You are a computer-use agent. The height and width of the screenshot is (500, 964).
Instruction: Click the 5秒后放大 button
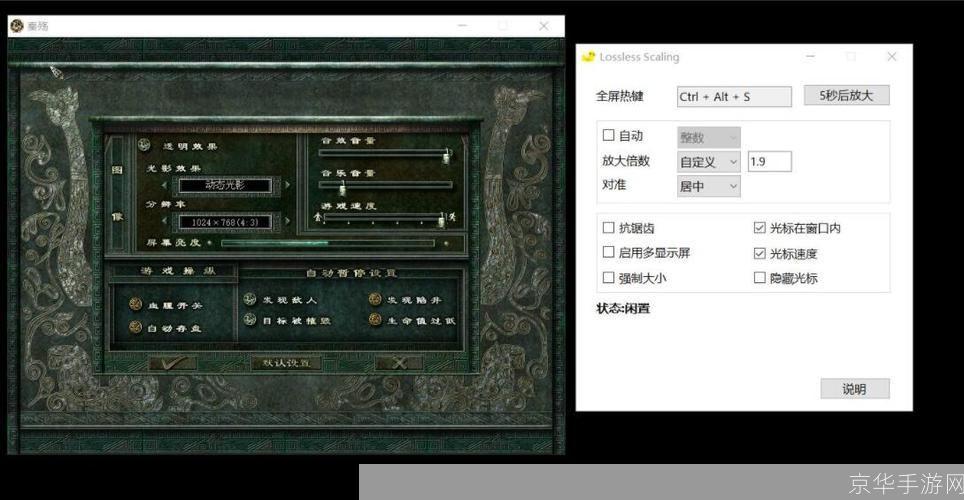pyautogui.click(x=847, y=95)
